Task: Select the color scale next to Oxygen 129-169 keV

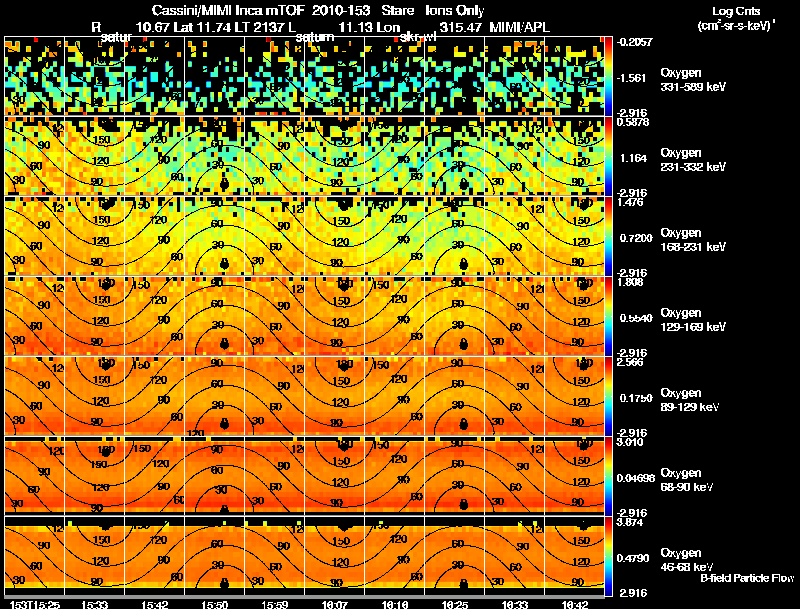Action: (x=608, y=316)
